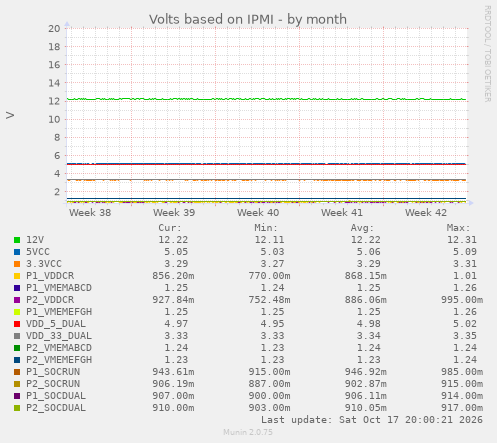Click the 3.3VCC legend label

(44, 264)
